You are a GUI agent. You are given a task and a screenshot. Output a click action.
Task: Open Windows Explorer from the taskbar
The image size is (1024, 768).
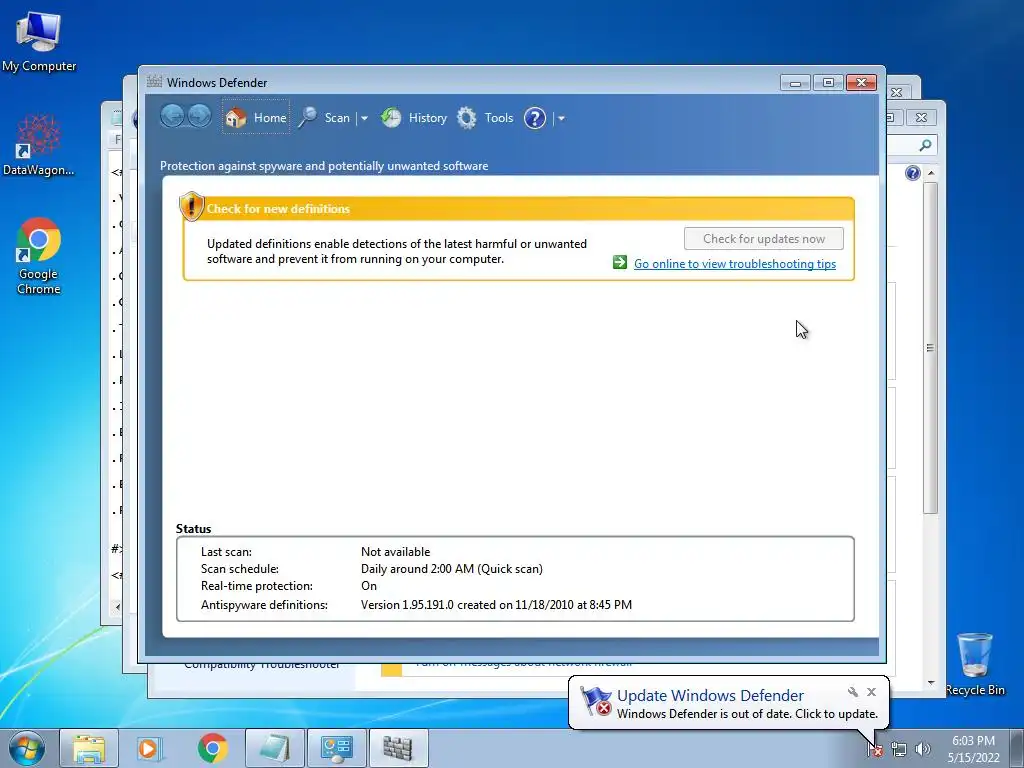pos(89,748)
